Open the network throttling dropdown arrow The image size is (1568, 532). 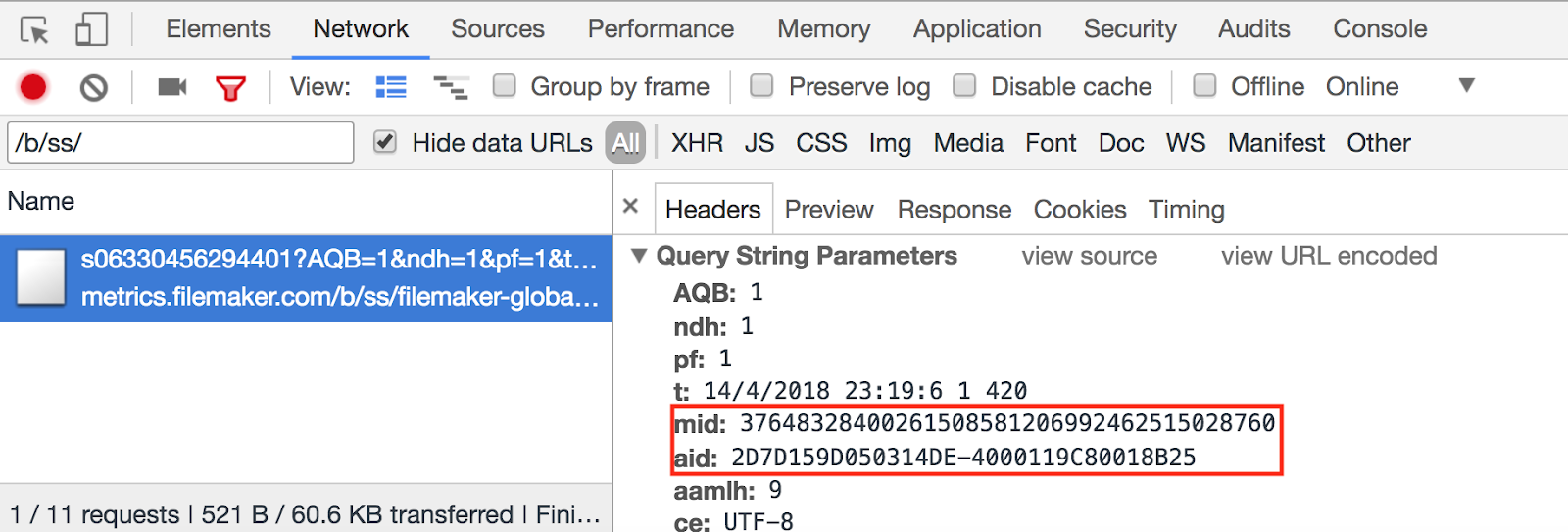click(x=1466, y=85)
